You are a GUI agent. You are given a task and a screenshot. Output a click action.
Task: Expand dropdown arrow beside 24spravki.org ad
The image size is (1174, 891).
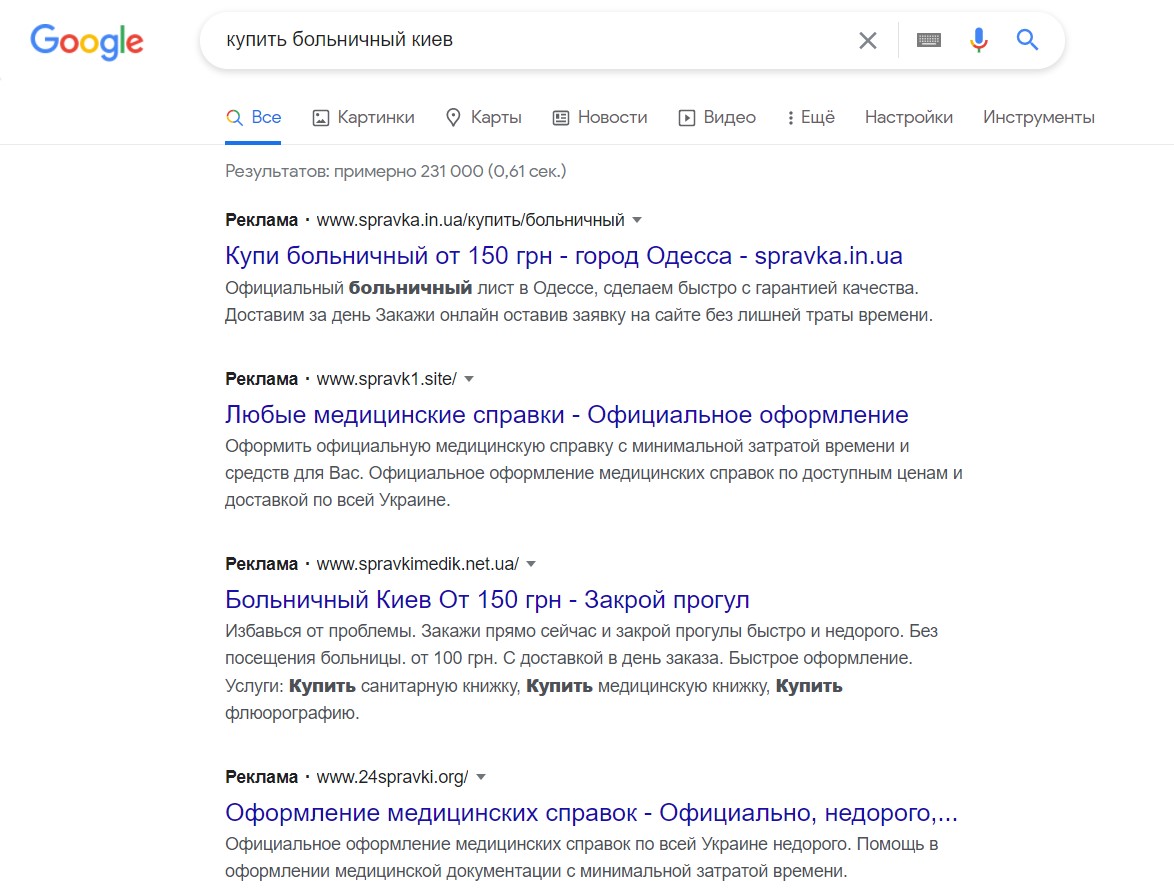(481, 777)
